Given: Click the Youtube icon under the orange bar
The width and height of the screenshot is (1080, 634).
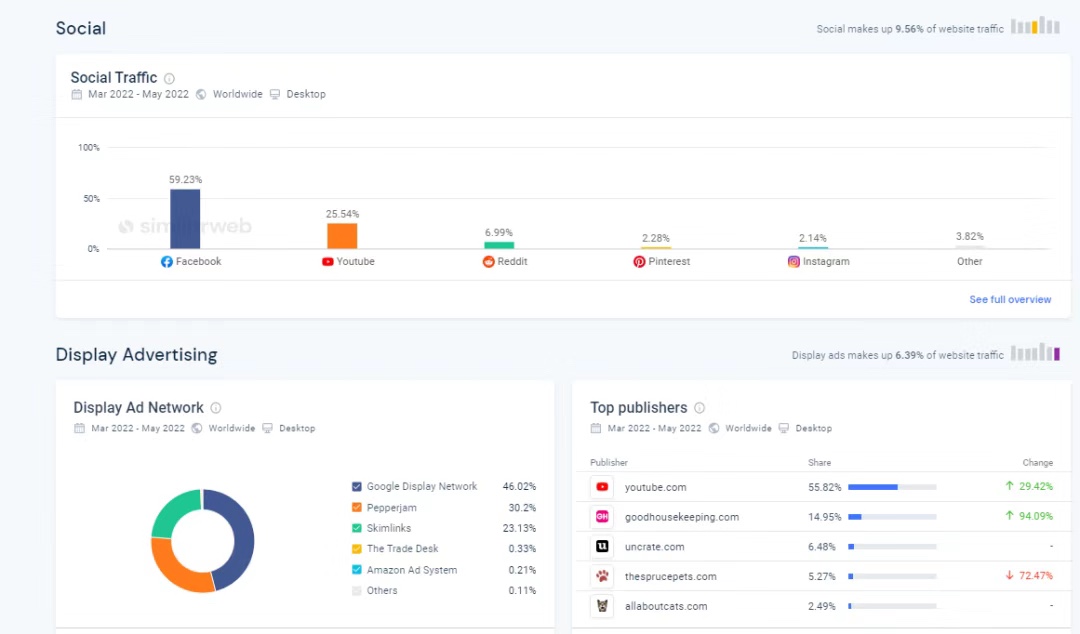Looking at the screenshot, I should [x=328, y=262].
